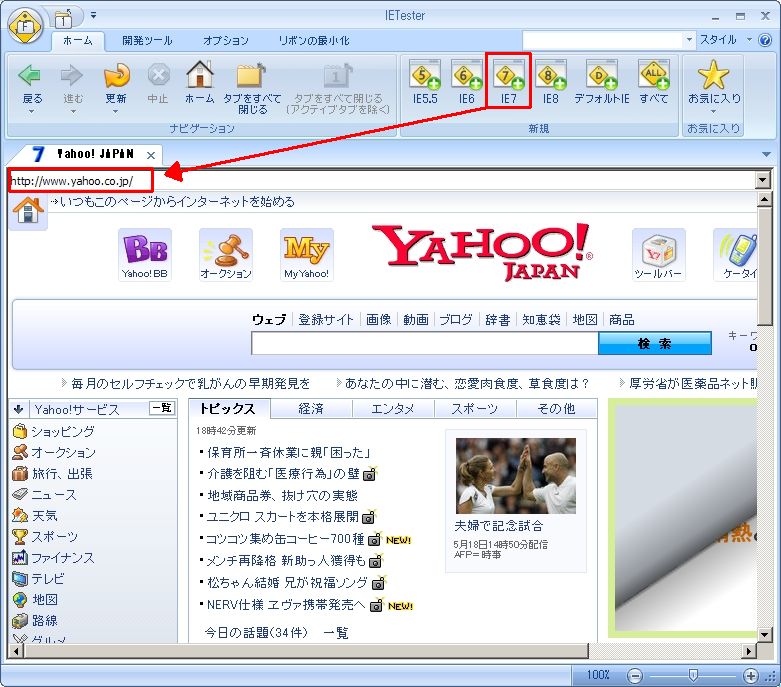781x687 pixels.
Task: Click Minimize Ribbon (リボンの最小化) tab
Action: pos(314,41)
